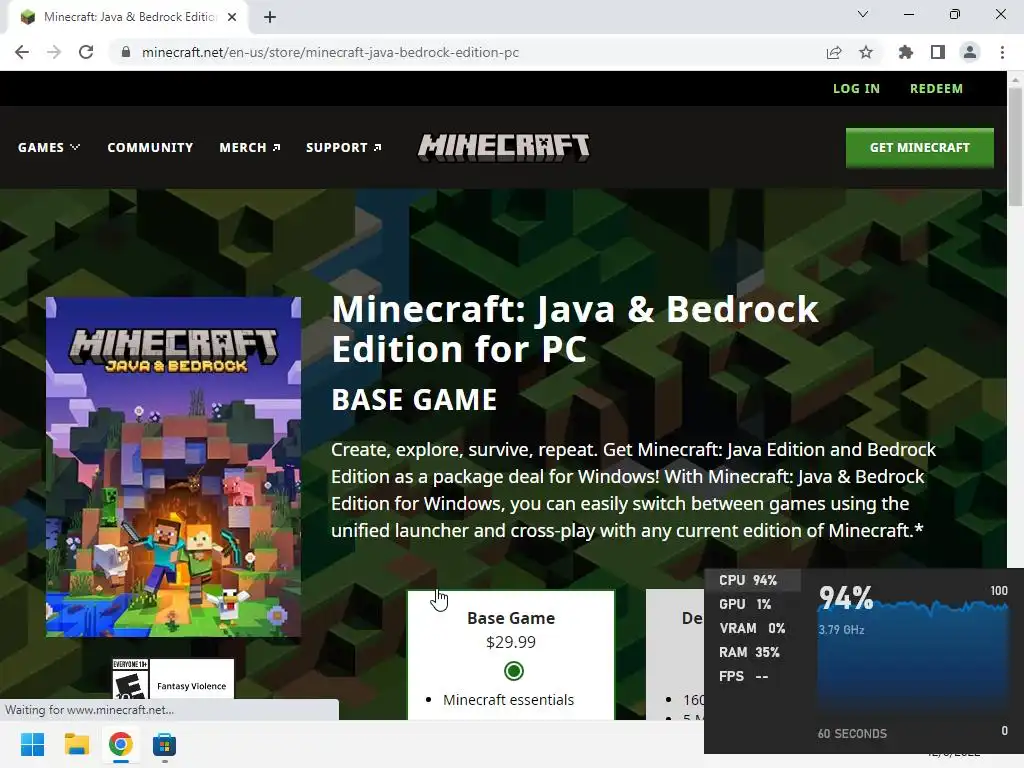This screenshot has width=1024, height=768.
Task: Open the tab search chevron in the title bar
Action: (x=863, y=14)
